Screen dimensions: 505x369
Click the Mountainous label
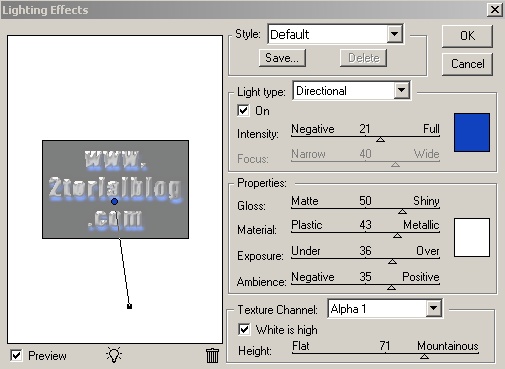pos(448,346)
